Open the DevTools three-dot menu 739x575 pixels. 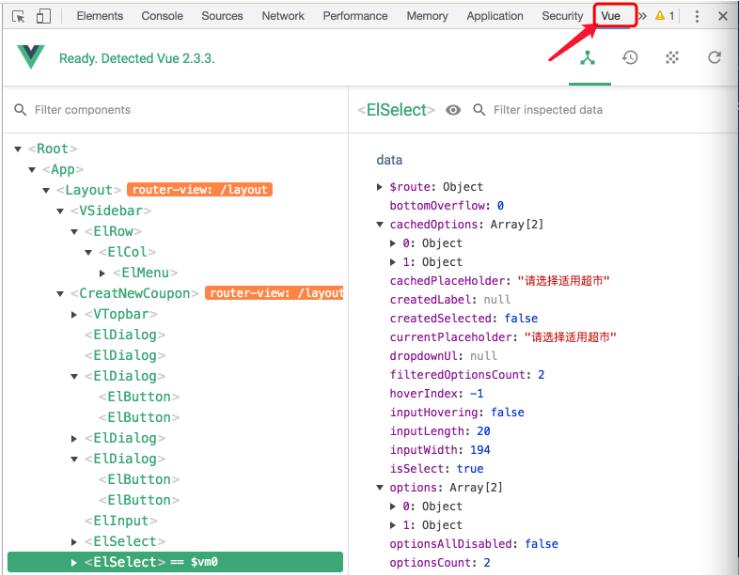pos(697,16)
